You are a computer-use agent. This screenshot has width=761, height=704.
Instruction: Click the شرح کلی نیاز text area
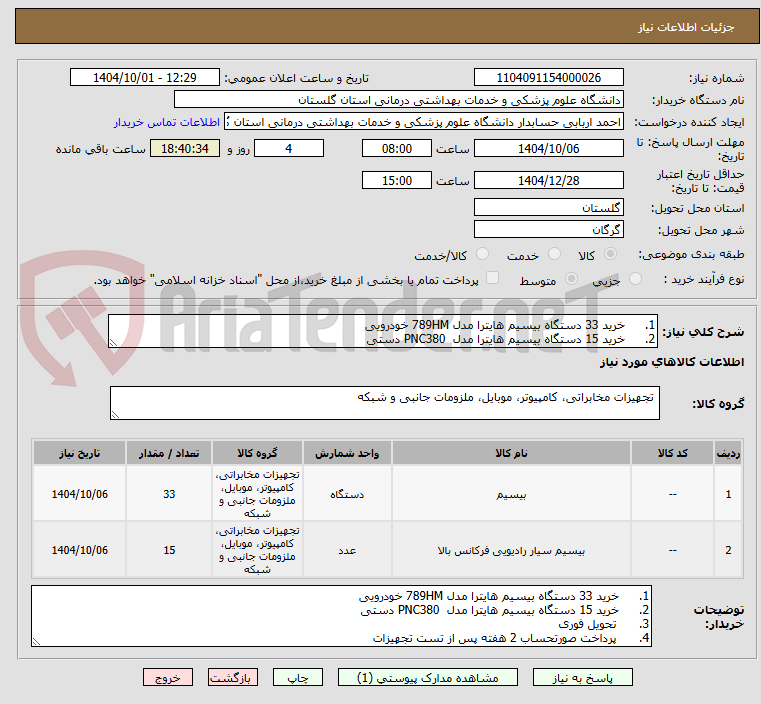click(383, 331)
